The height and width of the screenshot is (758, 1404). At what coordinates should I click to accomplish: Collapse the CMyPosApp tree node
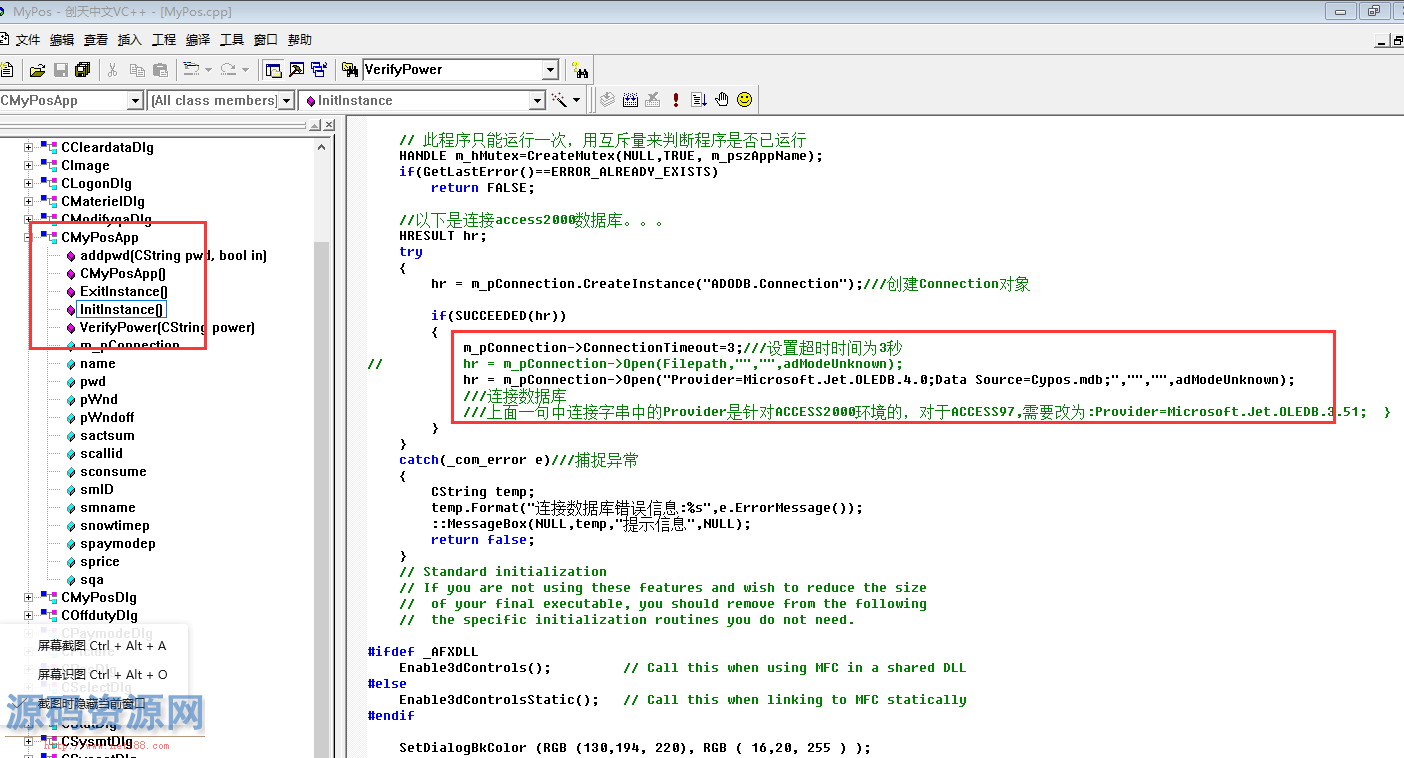coord(29,238)
